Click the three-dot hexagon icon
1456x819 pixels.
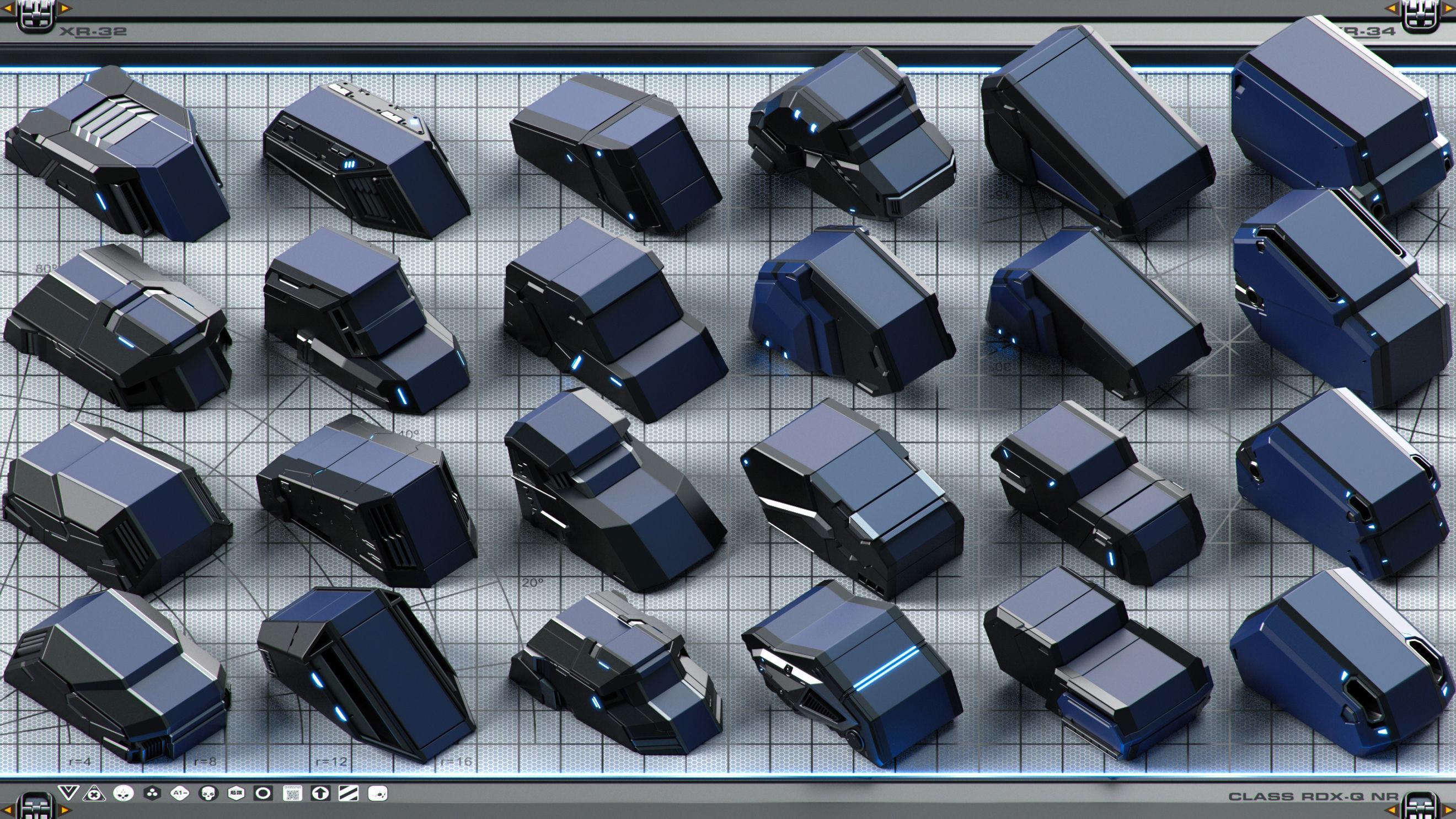[152, 794]
